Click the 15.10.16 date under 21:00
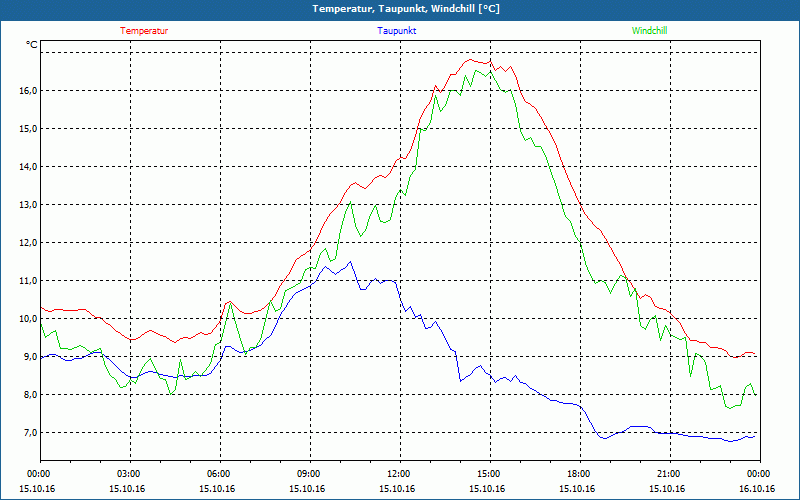This screenshot has height=500, width=800. 667,489
